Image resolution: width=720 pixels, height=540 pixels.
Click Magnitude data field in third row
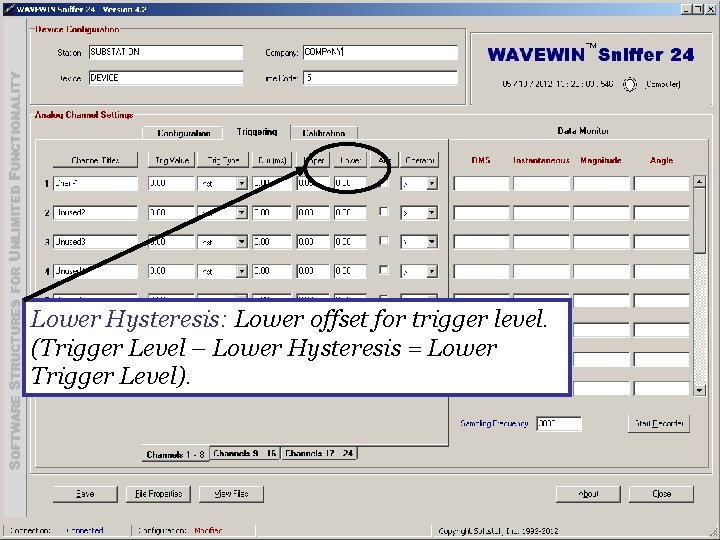click(601, 242)
